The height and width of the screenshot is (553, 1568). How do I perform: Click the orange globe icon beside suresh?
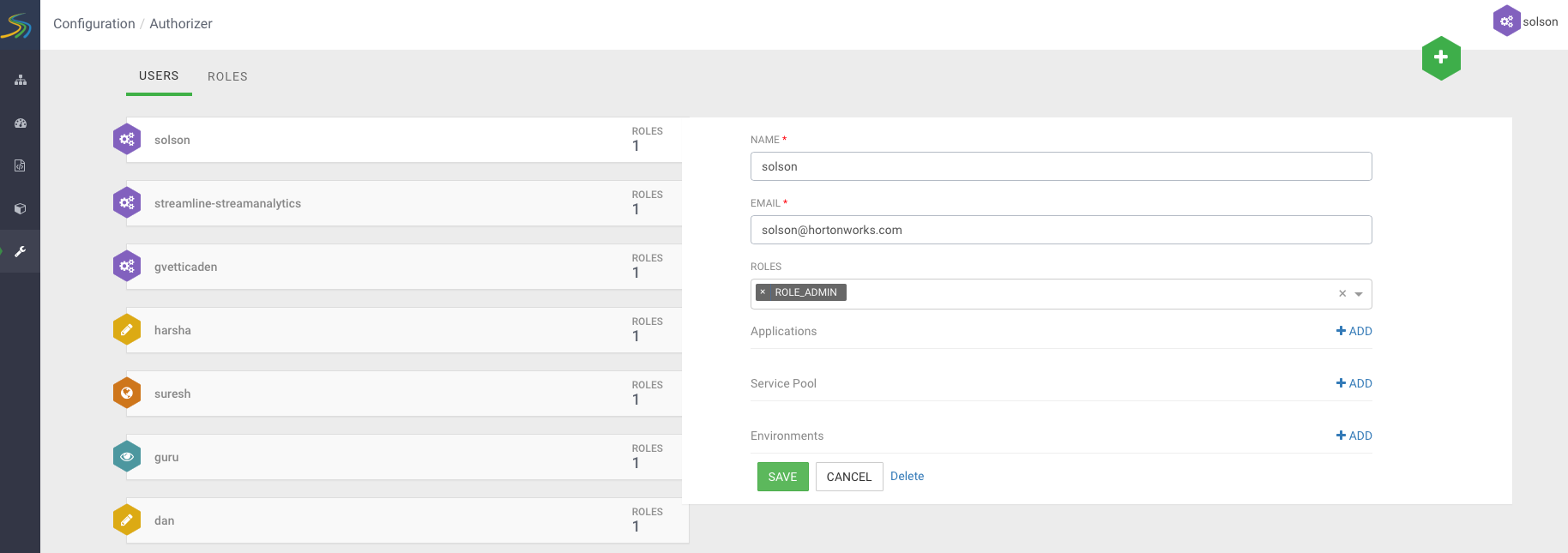click(x=127, y=393)
